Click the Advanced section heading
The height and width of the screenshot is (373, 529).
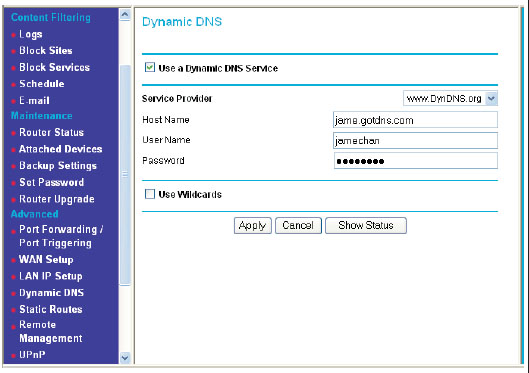[34, 214]
